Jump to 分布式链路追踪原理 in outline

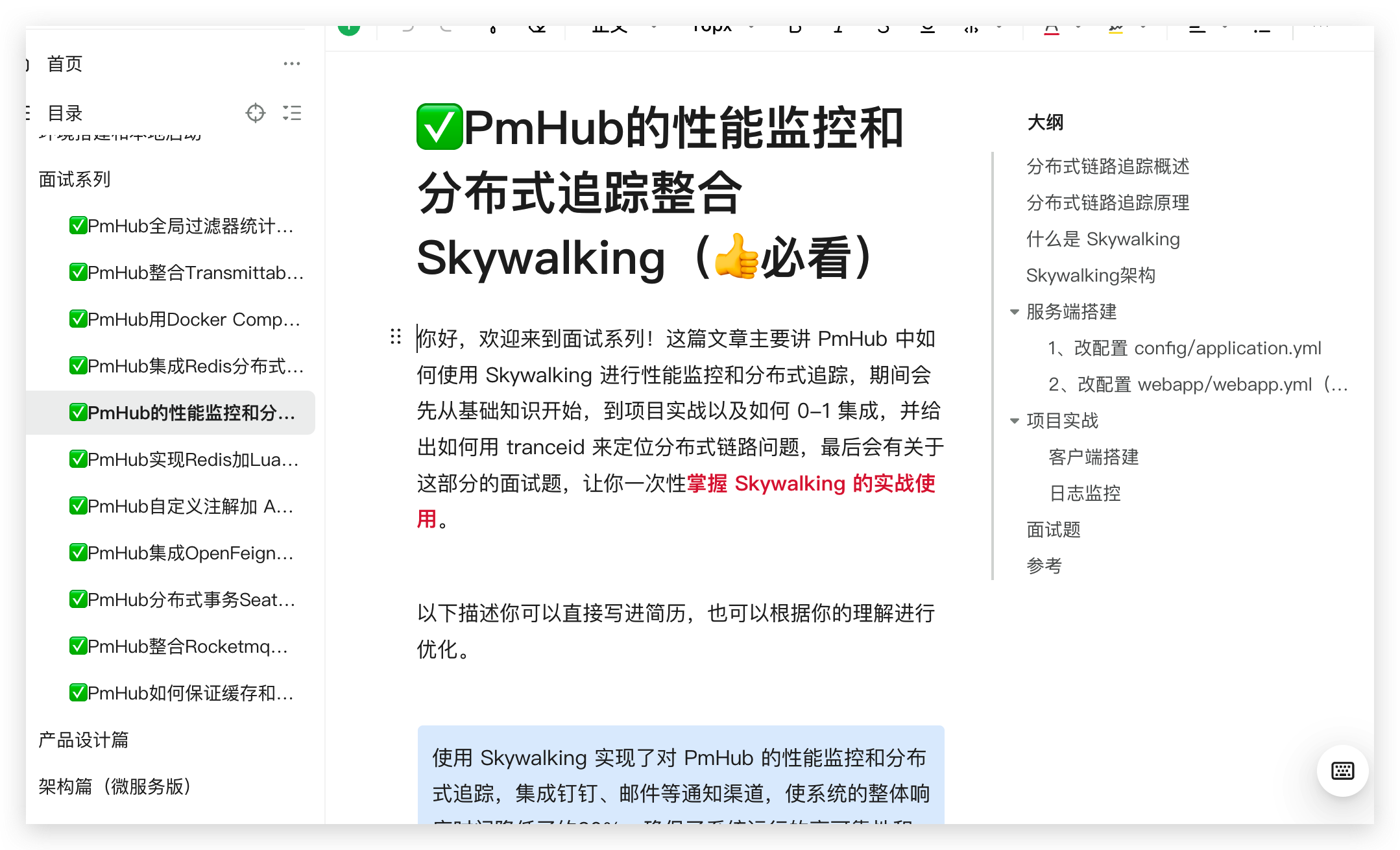coord(1108,203)
